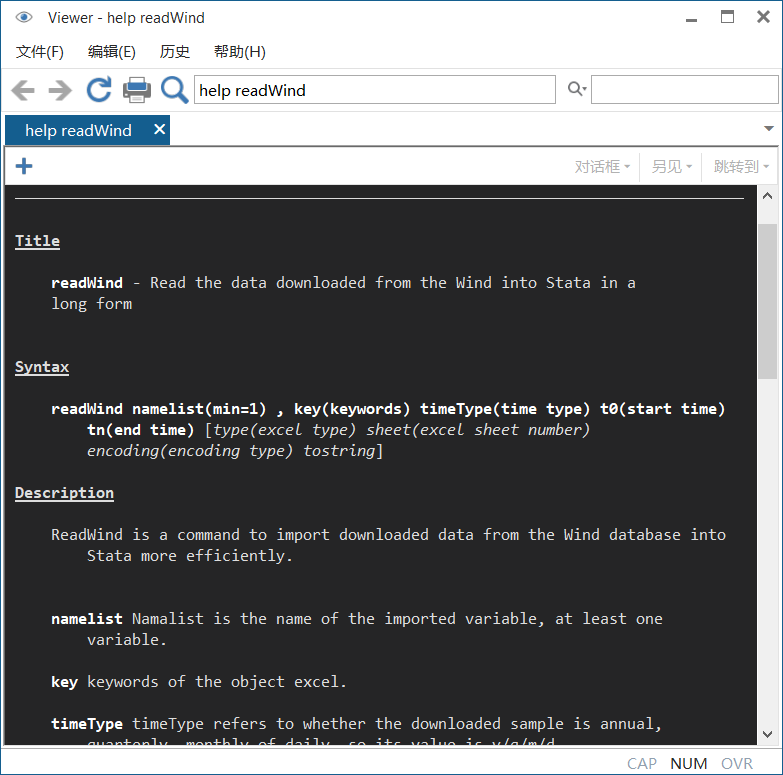Expand the 对话框 dropdown

pos(602,167)
